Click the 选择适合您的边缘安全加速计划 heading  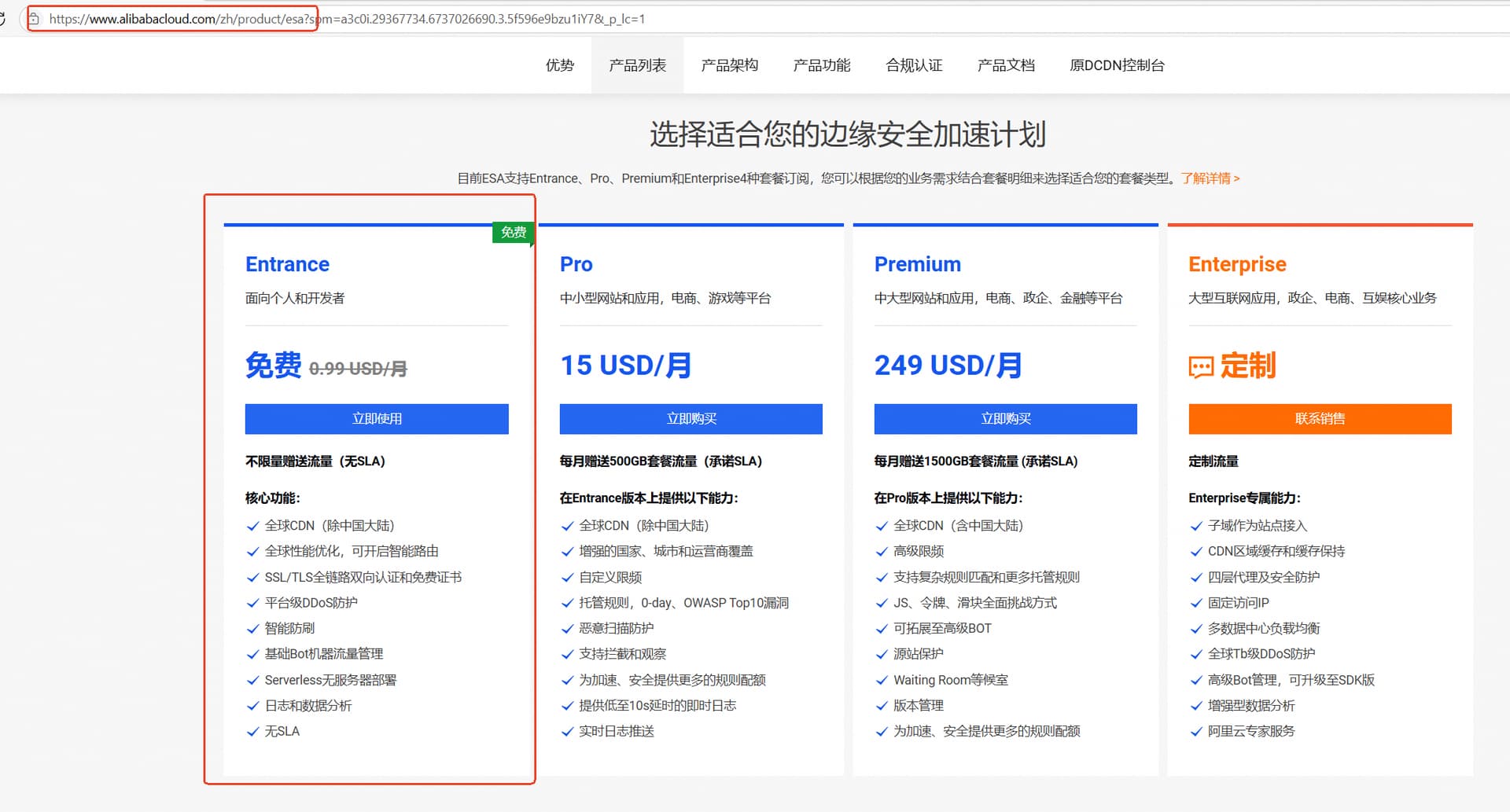[x=848, y=134]
